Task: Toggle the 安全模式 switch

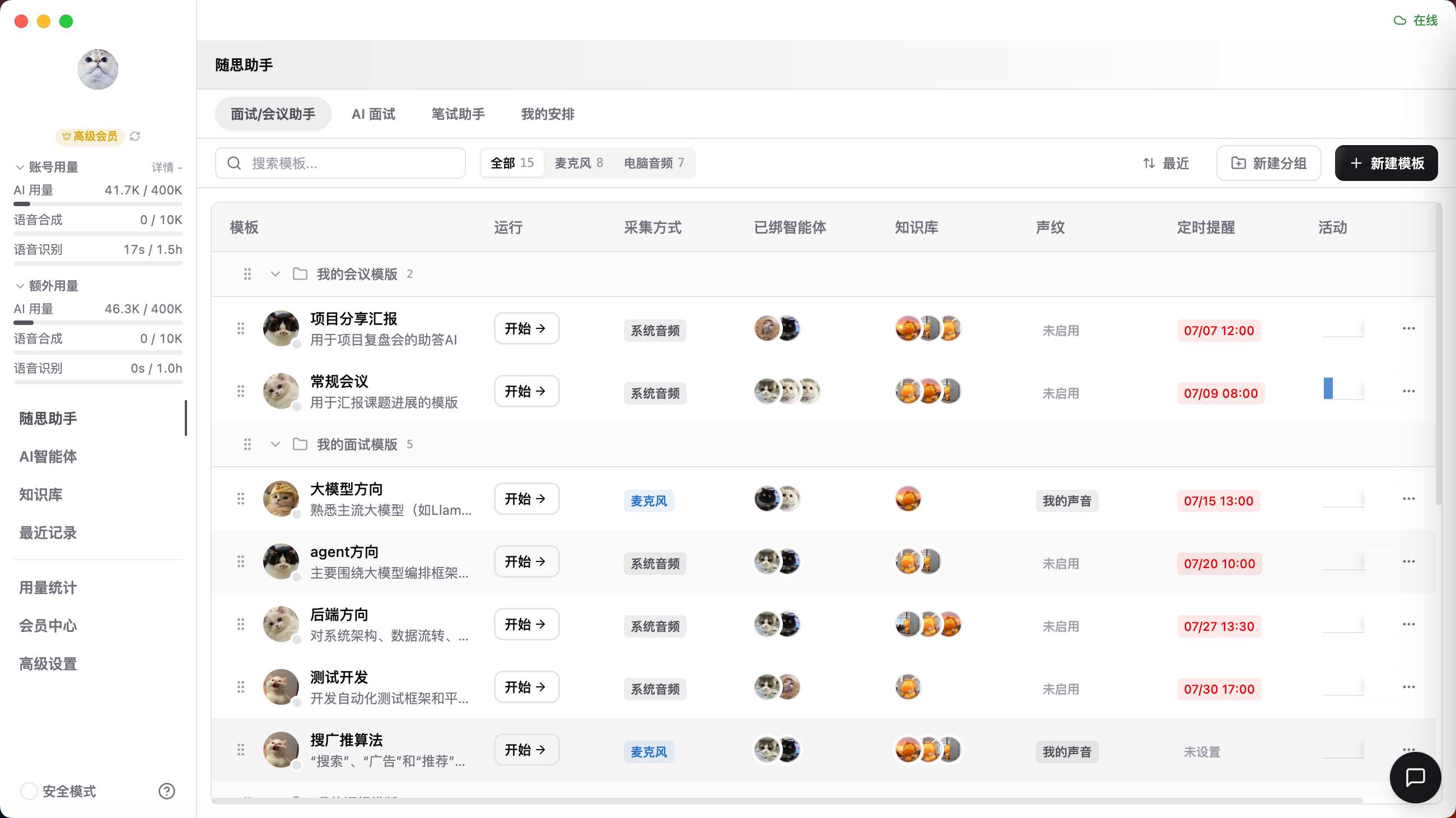Action: click(x=29, y=791)
